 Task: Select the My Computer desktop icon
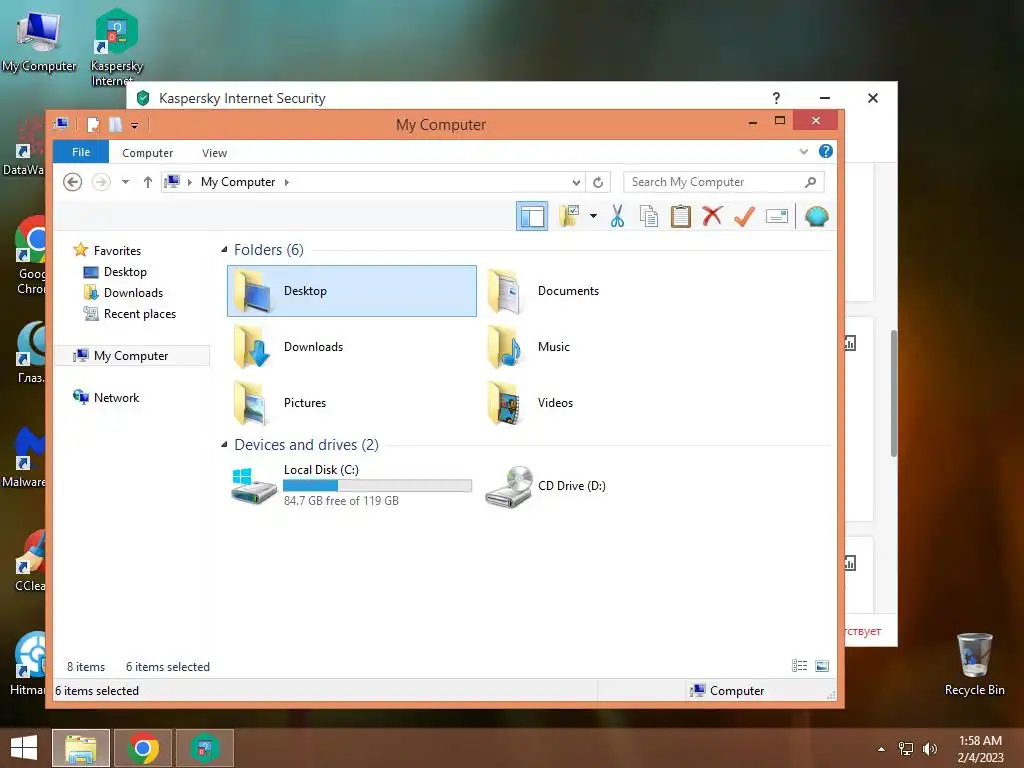click(x=39, y=40)
